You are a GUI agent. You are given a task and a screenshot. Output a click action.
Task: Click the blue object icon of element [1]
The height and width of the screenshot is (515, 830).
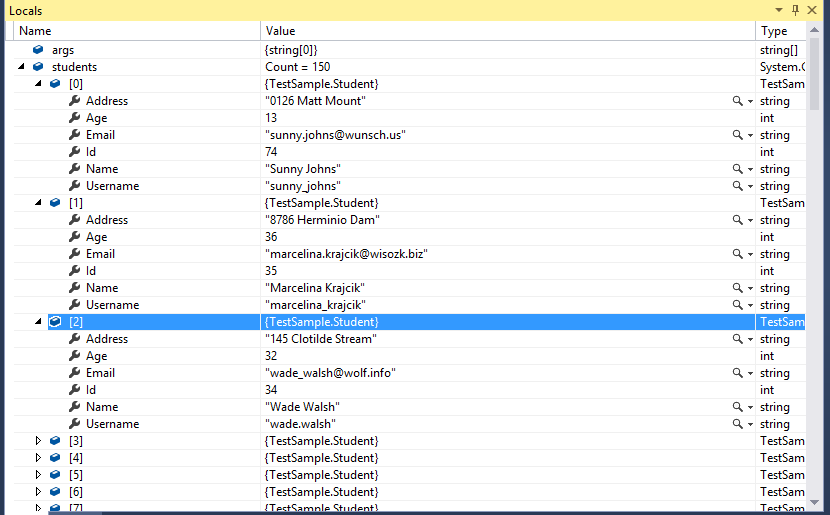[x=56, y=203]
